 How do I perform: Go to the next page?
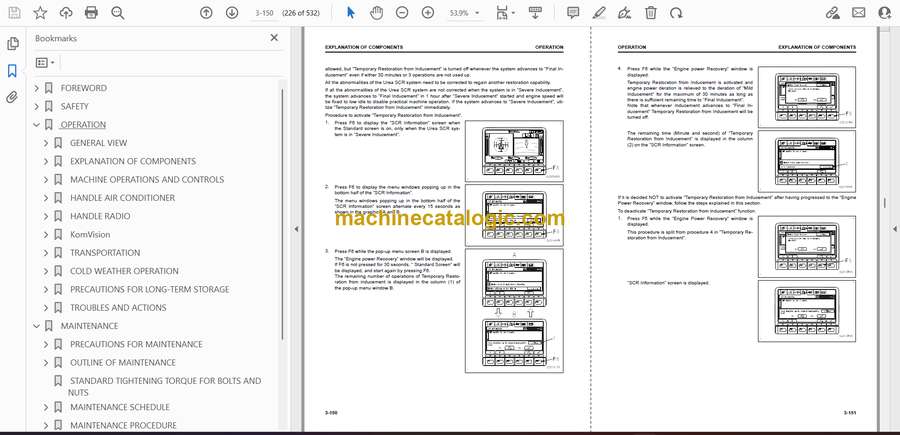click(x=232, y=13)
